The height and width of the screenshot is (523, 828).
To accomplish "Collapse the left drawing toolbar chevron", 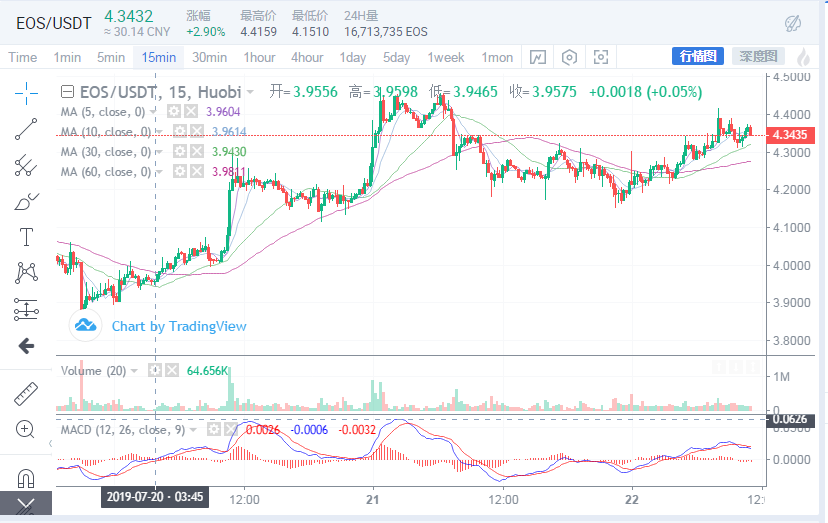I will point(51,444).
